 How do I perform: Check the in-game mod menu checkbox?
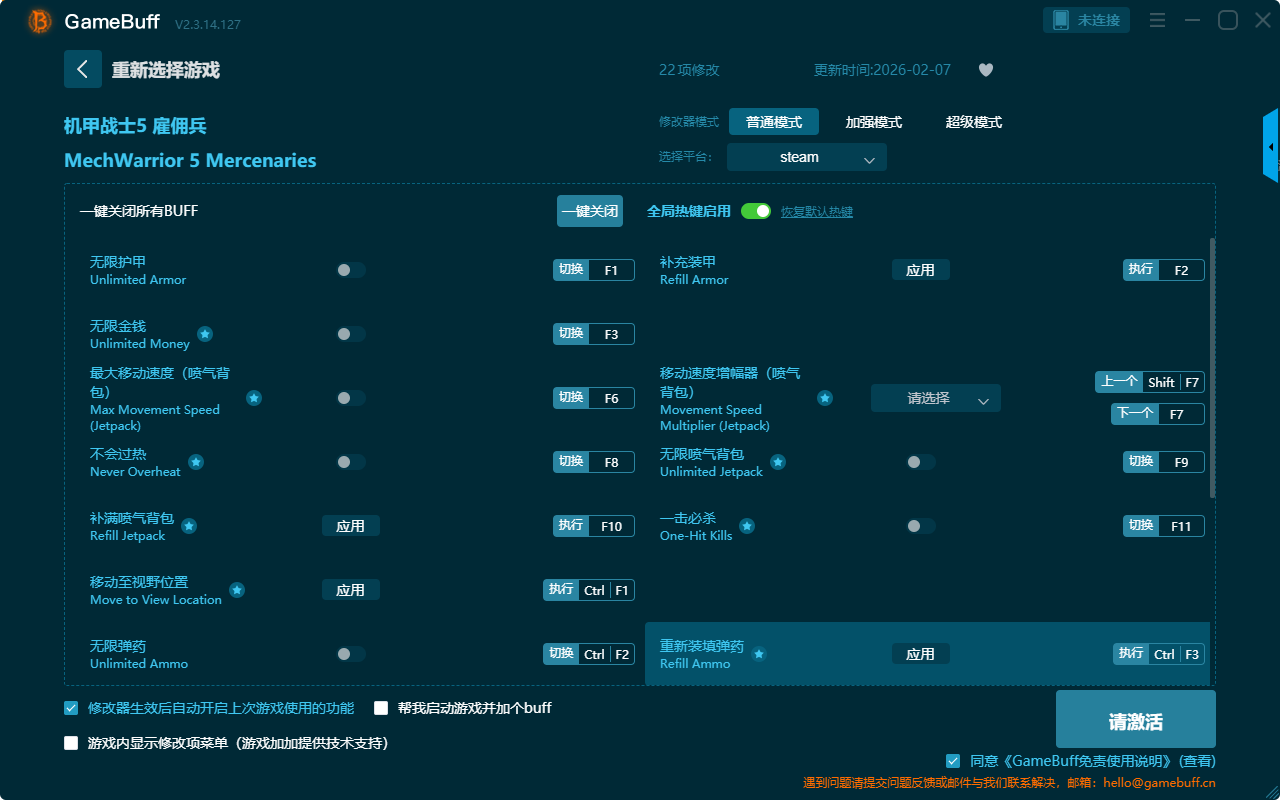point(71,743)
